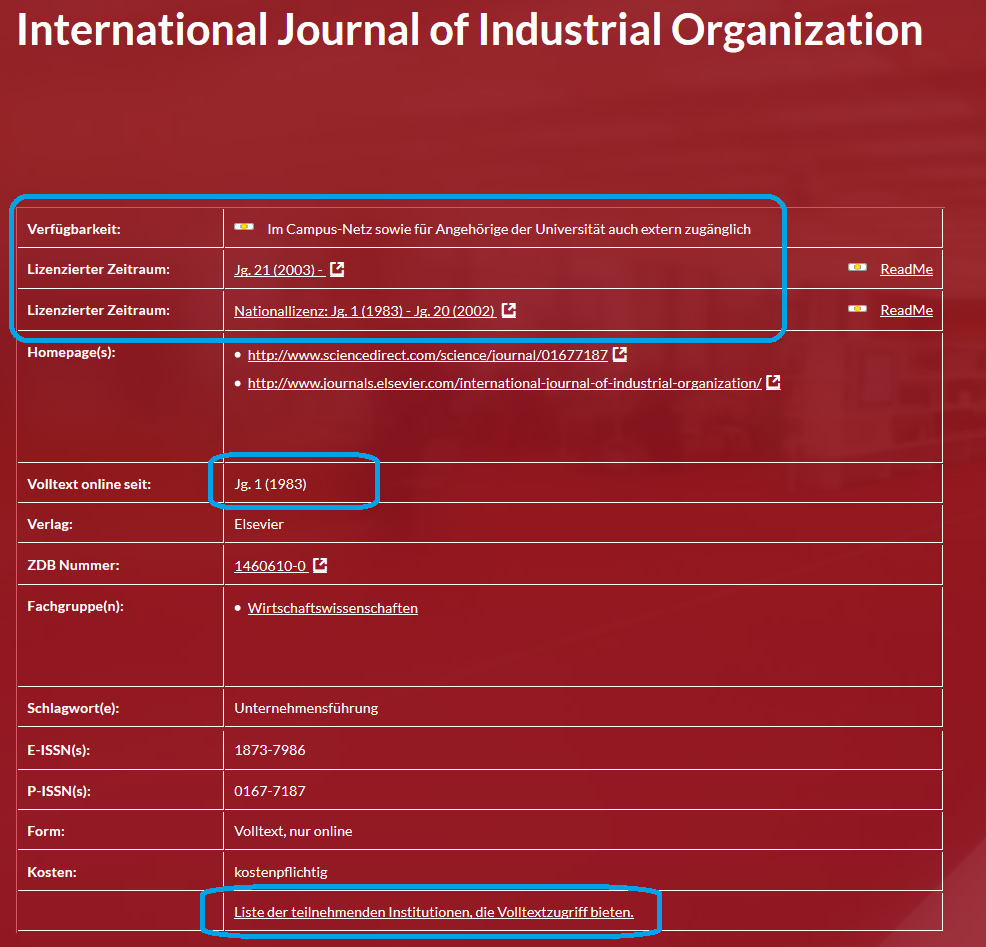
Task: Click the Homepage(s) row label
Action: (71, 352)
